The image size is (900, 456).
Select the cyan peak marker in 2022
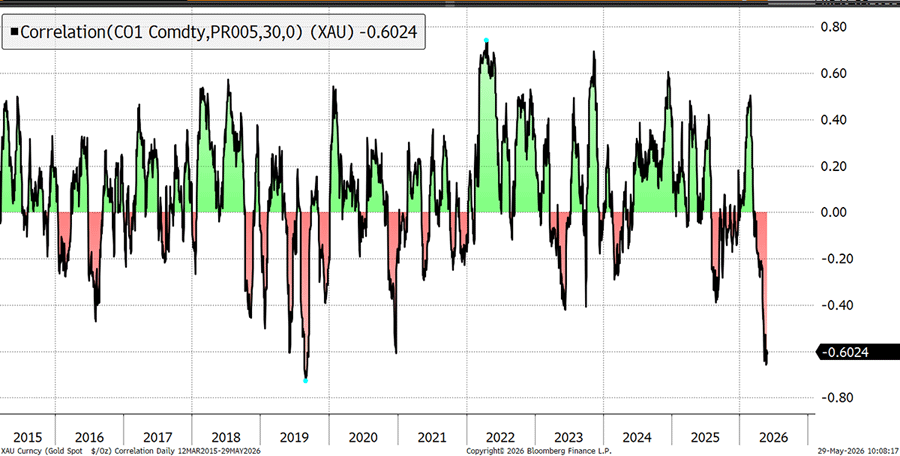pos(486,40)
